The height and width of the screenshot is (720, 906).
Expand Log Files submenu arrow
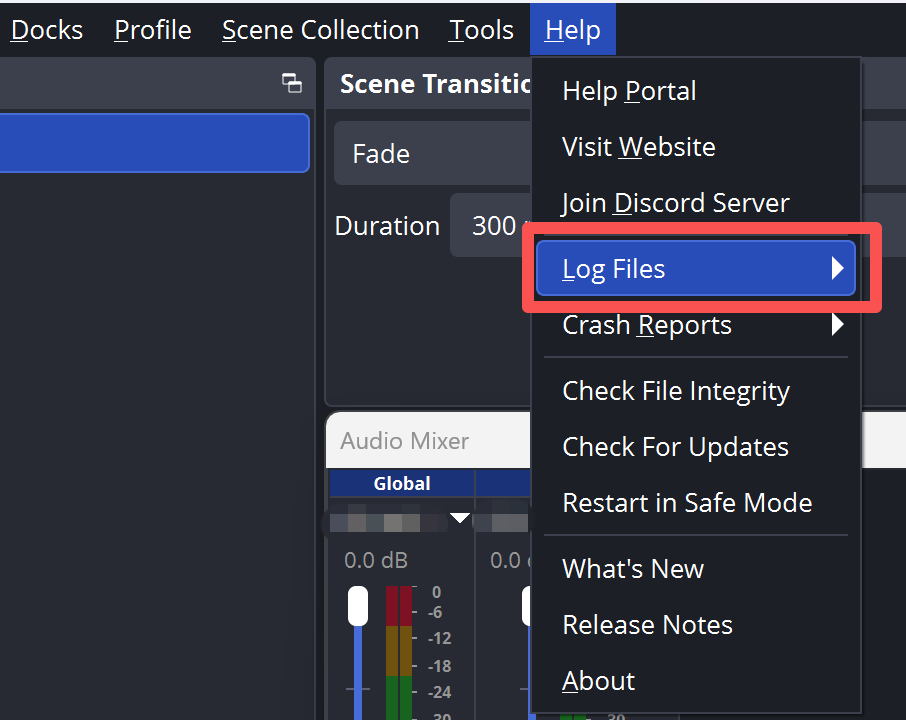coord(837,269)
